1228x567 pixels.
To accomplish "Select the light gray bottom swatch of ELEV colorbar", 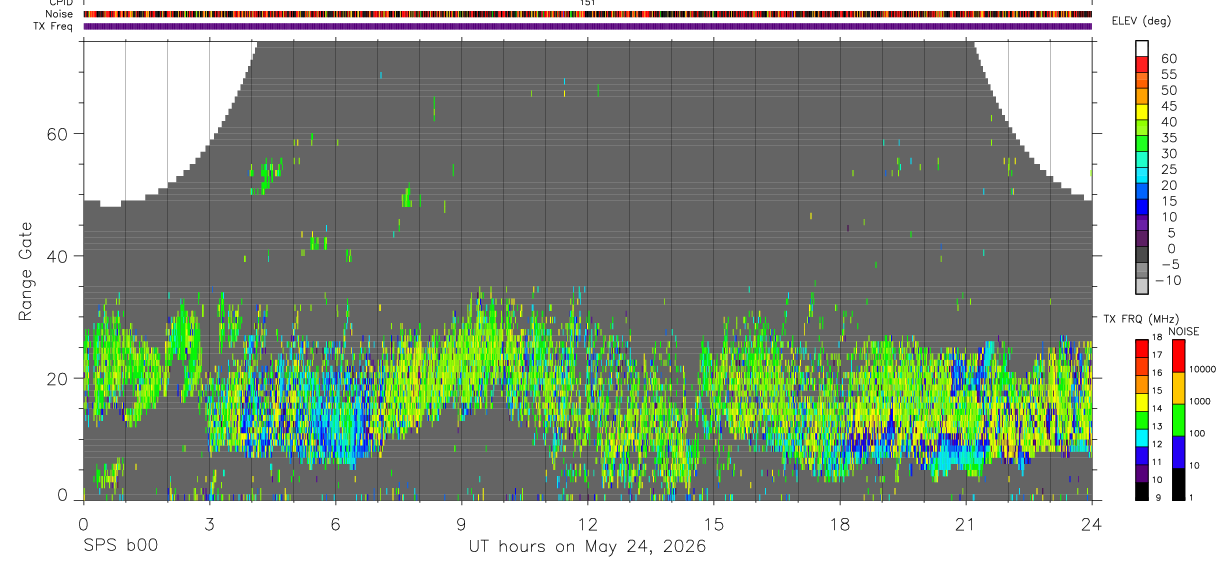I will coord(1143,286).
